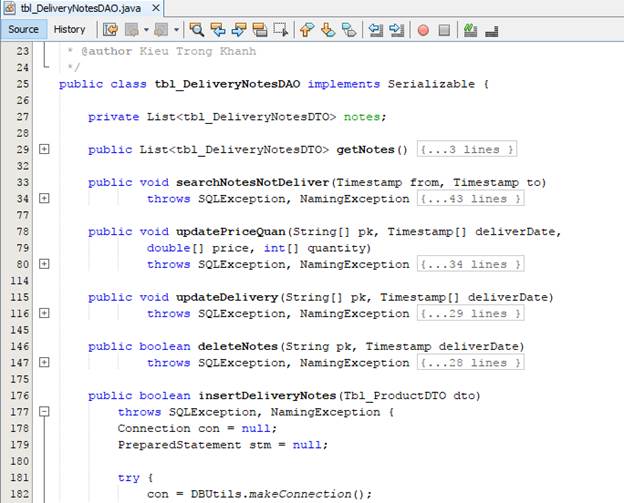Click 'Connection con = null;' line
This screenshot has width=624, height=503.
197,428
